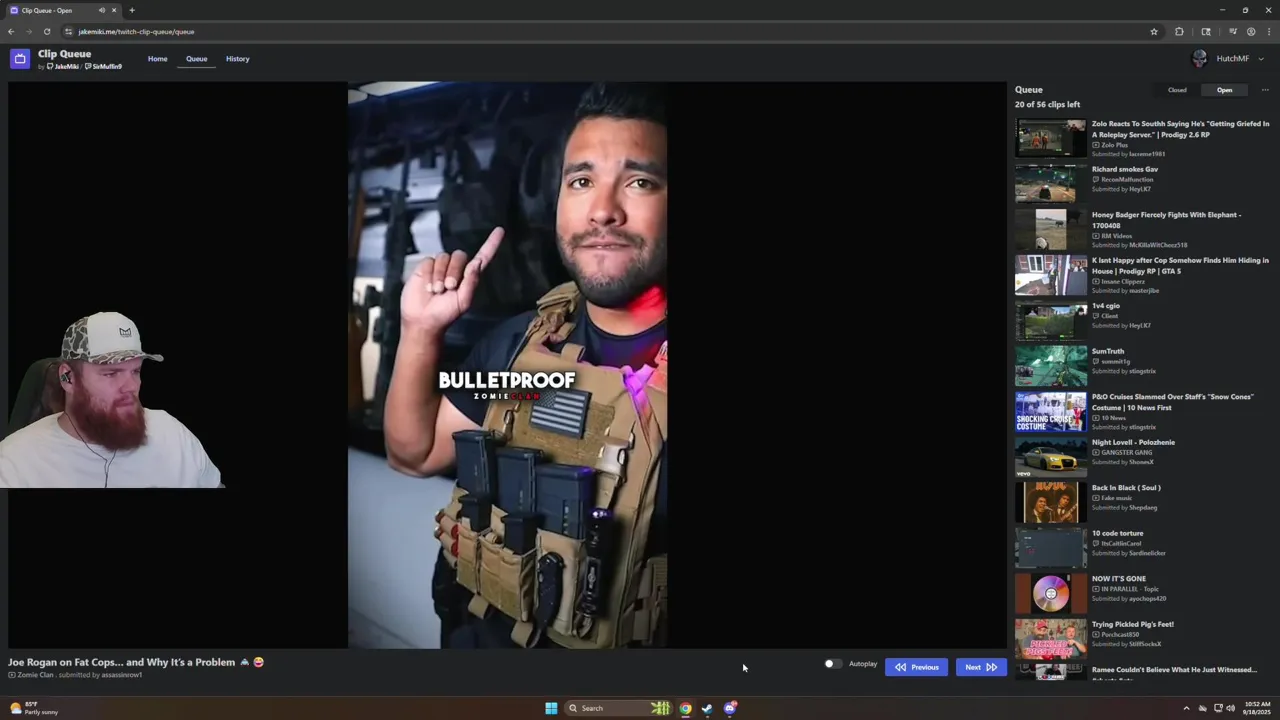
Task: Open the P&O Cruises Snow Cones clip title
Action: pyautogui.click(x=1172, y=402)
